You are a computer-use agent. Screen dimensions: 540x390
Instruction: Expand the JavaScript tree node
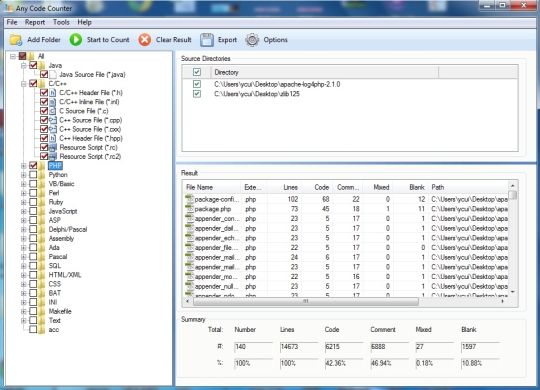23,211
